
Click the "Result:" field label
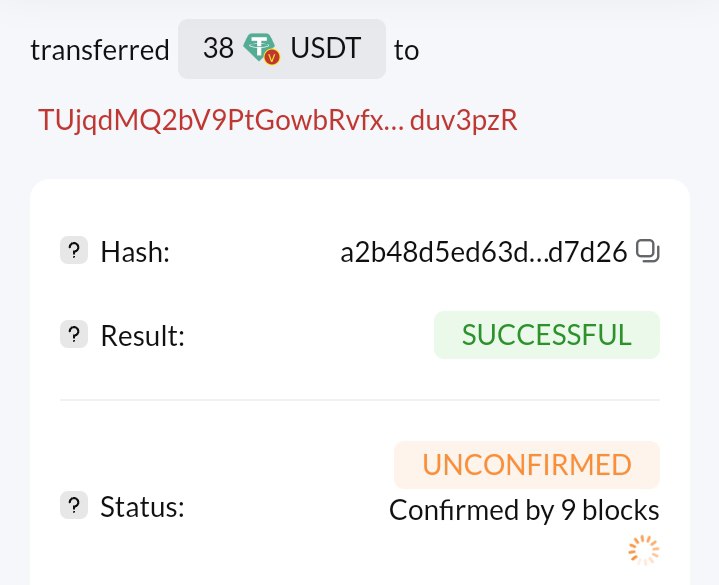tap(143, 336)
